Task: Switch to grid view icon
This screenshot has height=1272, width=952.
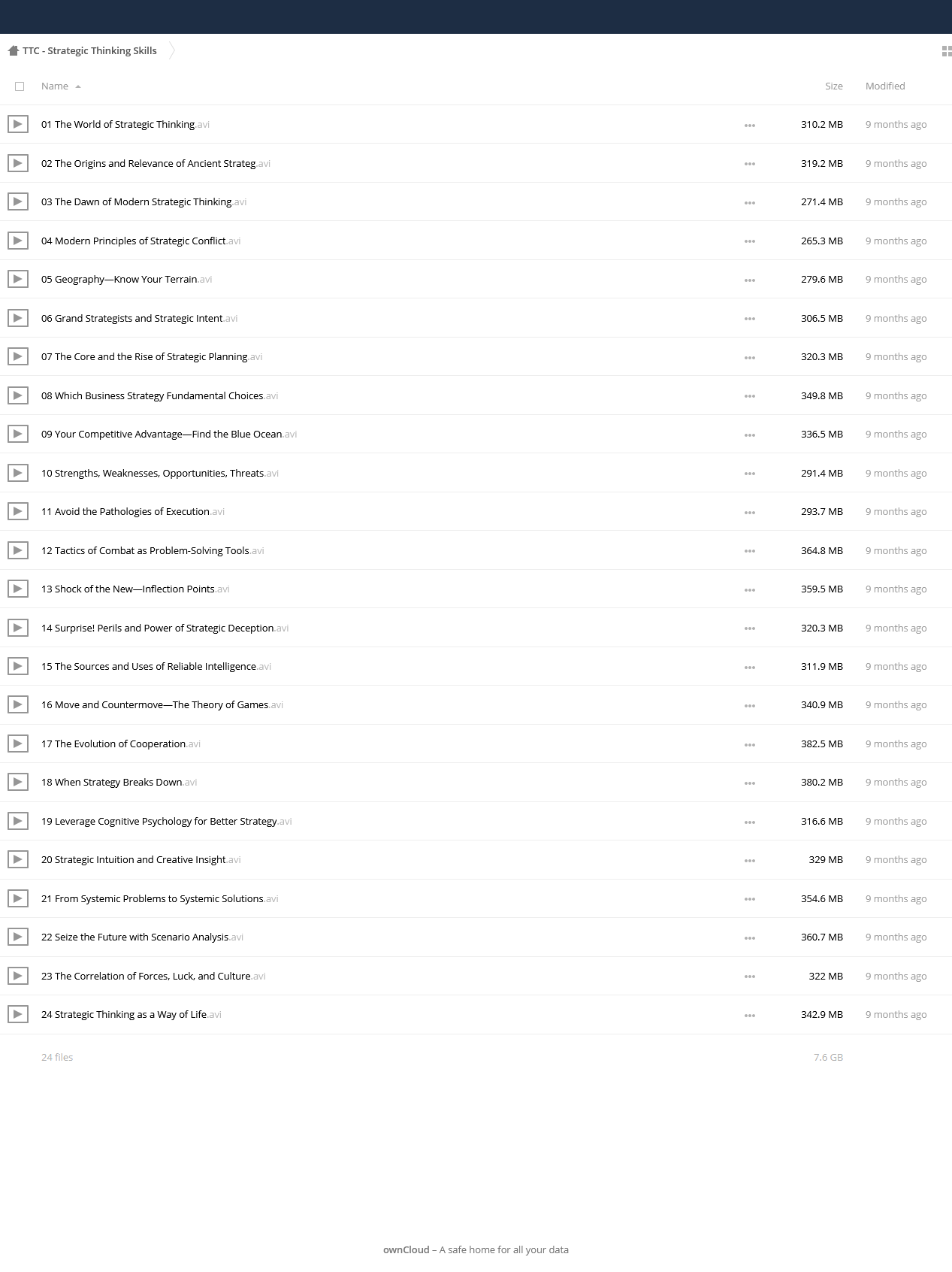Action: point(947,51)
